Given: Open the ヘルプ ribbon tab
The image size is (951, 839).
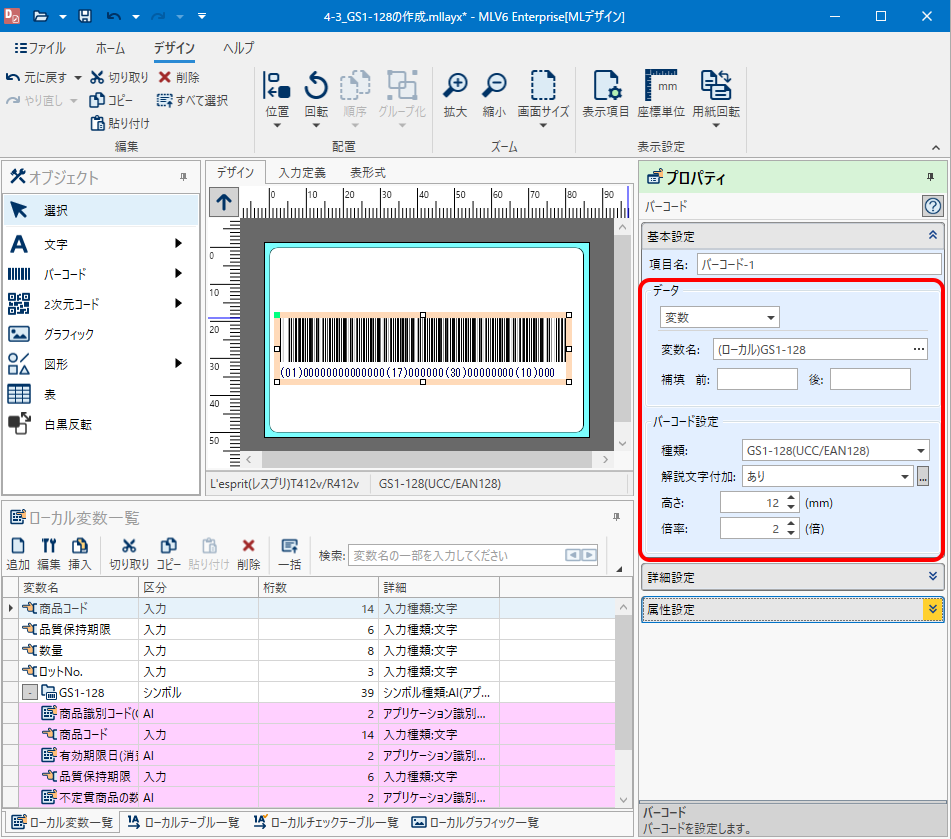Looking at the screenshot, I should click(x=238, y=48).
